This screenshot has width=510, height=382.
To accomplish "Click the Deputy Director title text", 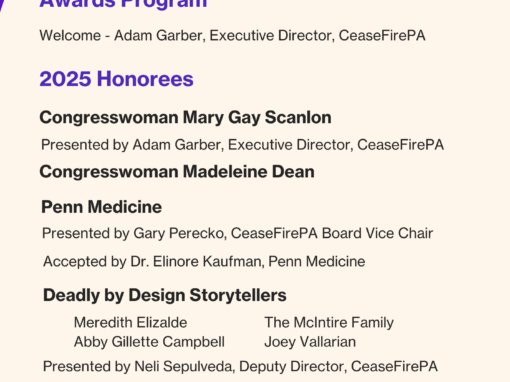I will (291, 367).
